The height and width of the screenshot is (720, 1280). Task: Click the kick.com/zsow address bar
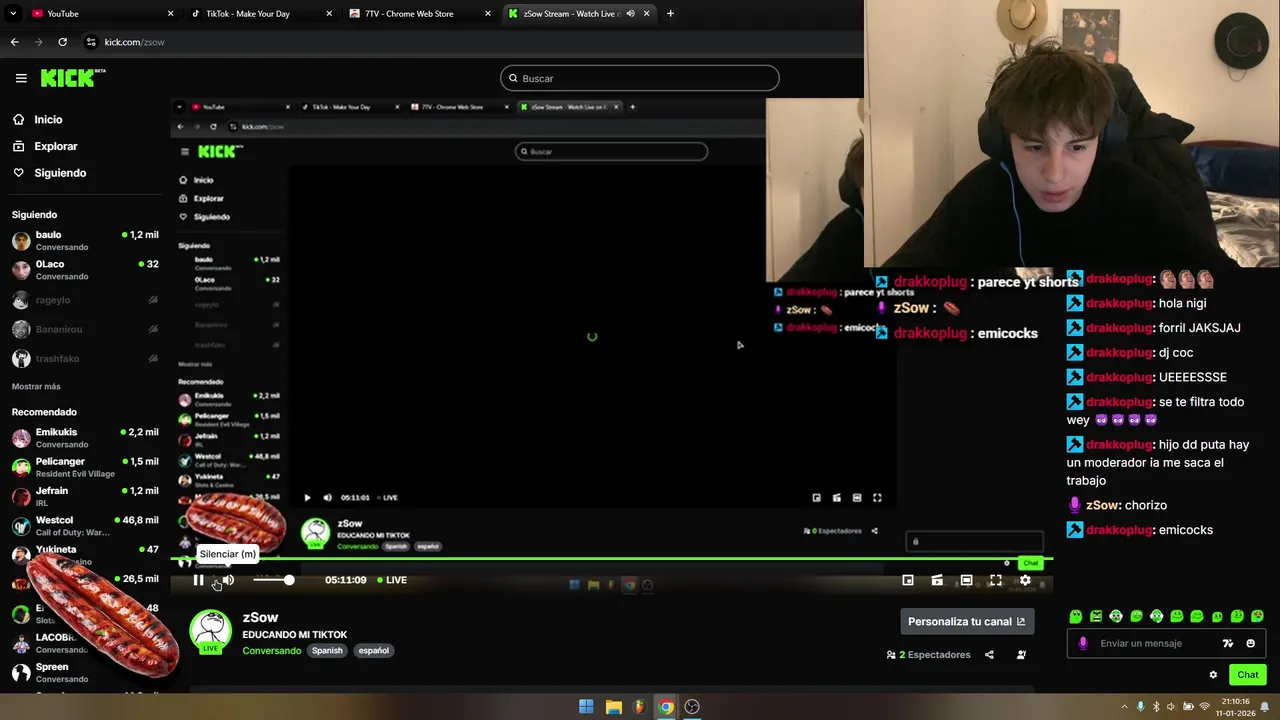click(134, 42)
